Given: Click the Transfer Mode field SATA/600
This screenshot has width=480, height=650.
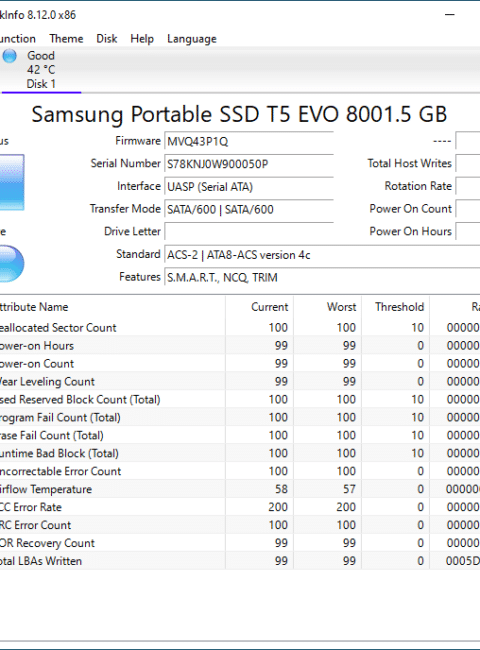Looking at the screenshot, I should pos(249,209).
